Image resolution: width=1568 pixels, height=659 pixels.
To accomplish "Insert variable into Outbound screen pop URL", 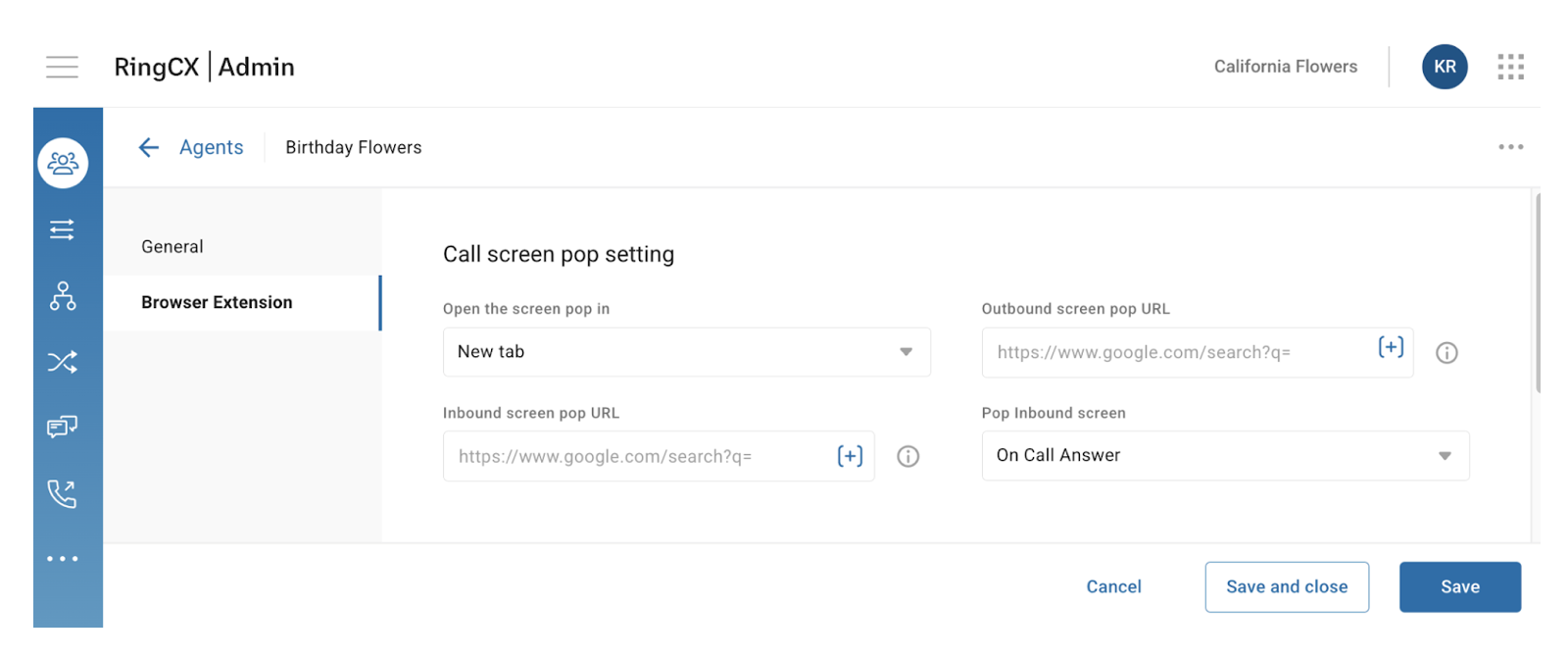I will click(1391, 347).
